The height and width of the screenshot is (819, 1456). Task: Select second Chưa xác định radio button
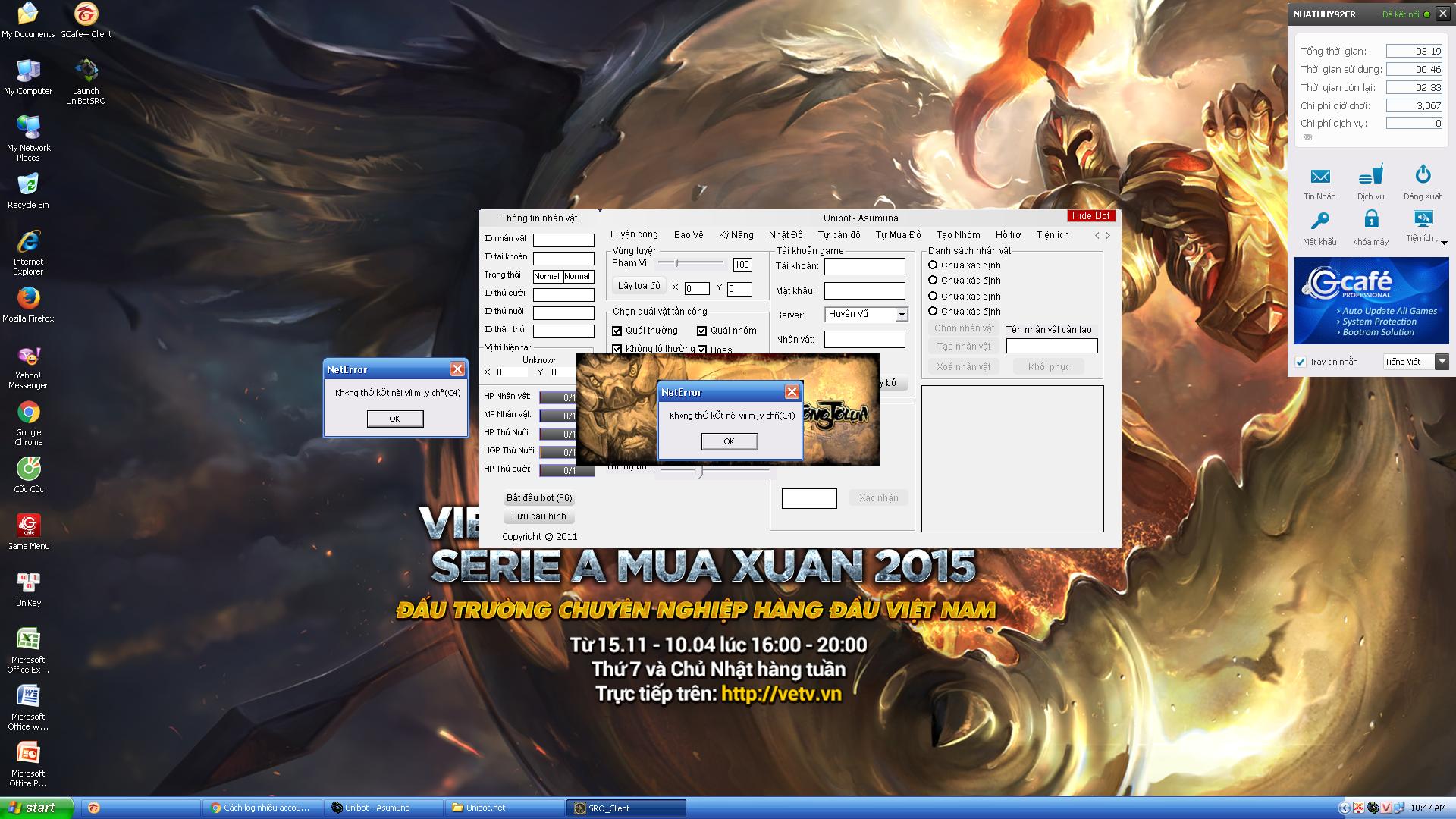click(933, 280)
